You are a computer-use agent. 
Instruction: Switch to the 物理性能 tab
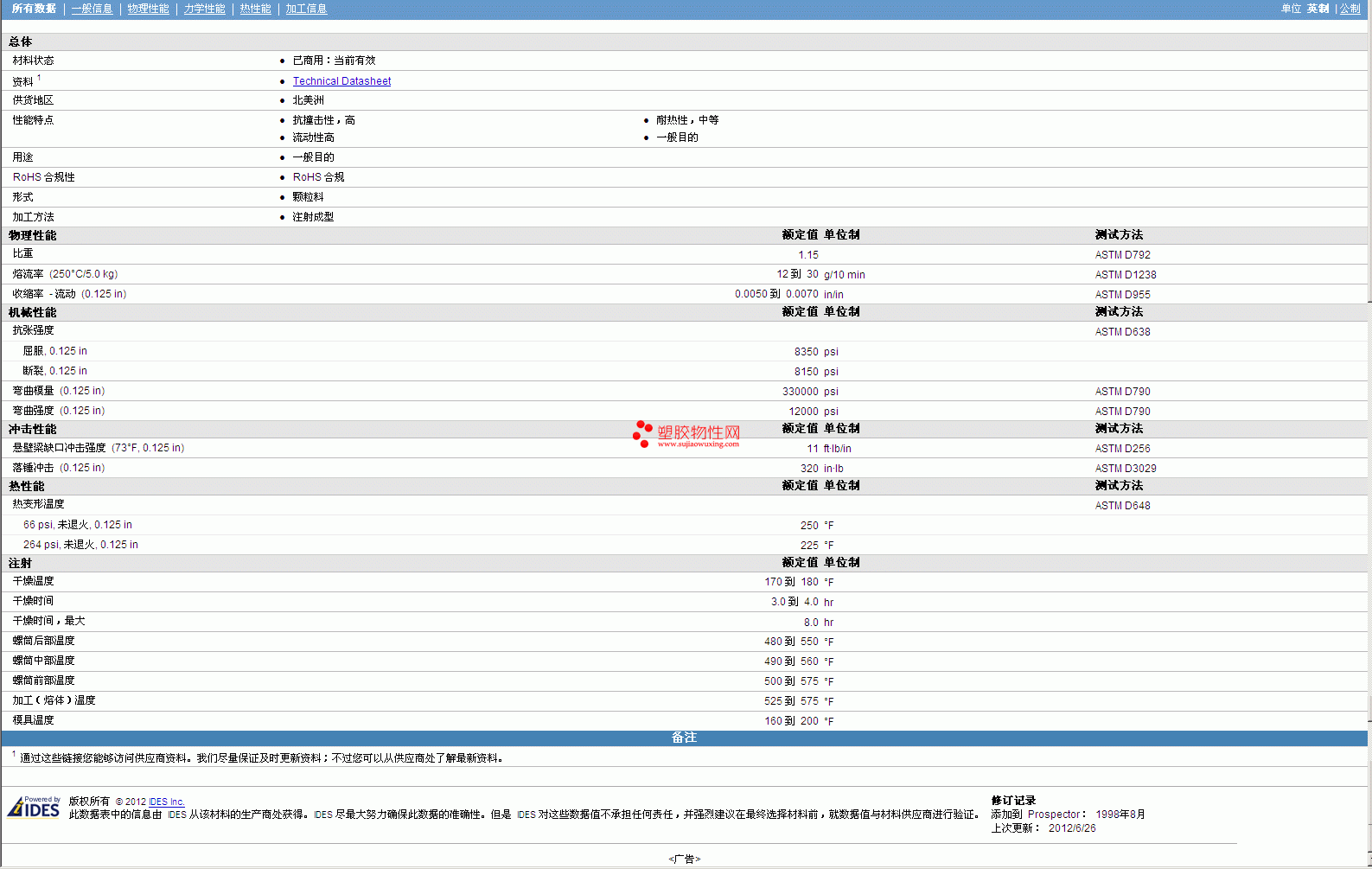tap(148, 9)
